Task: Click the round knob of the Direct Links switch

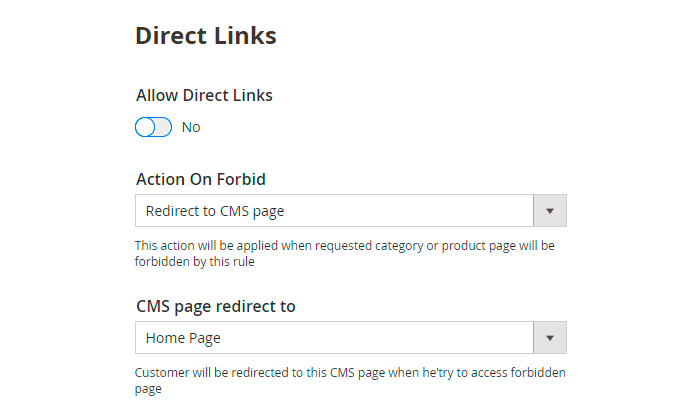Action: pos(146,127)
